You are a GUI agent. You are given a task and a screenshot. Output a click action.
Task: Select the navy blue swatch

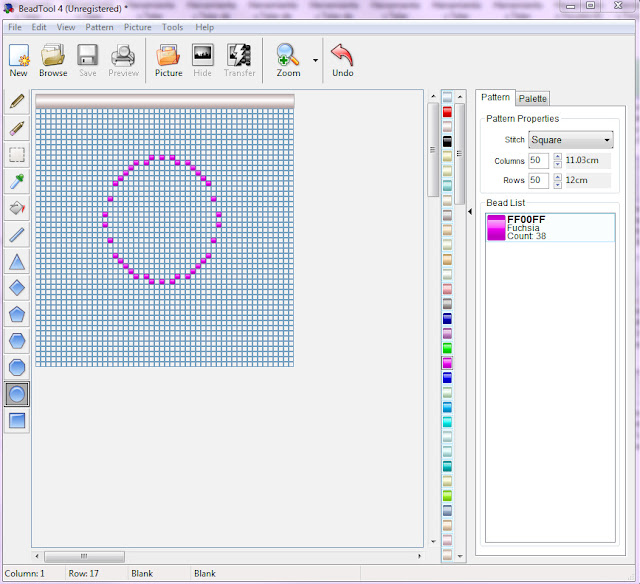447,318
